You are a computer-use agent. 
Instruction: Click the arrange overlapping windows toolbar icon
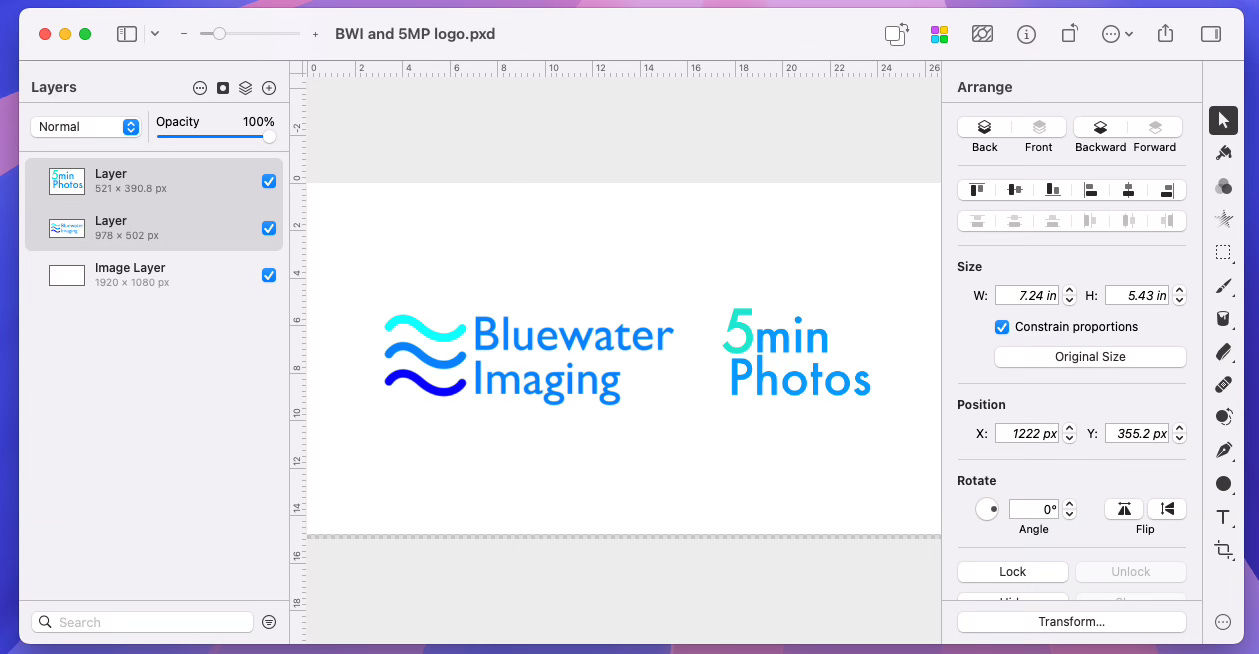[896, 34]
